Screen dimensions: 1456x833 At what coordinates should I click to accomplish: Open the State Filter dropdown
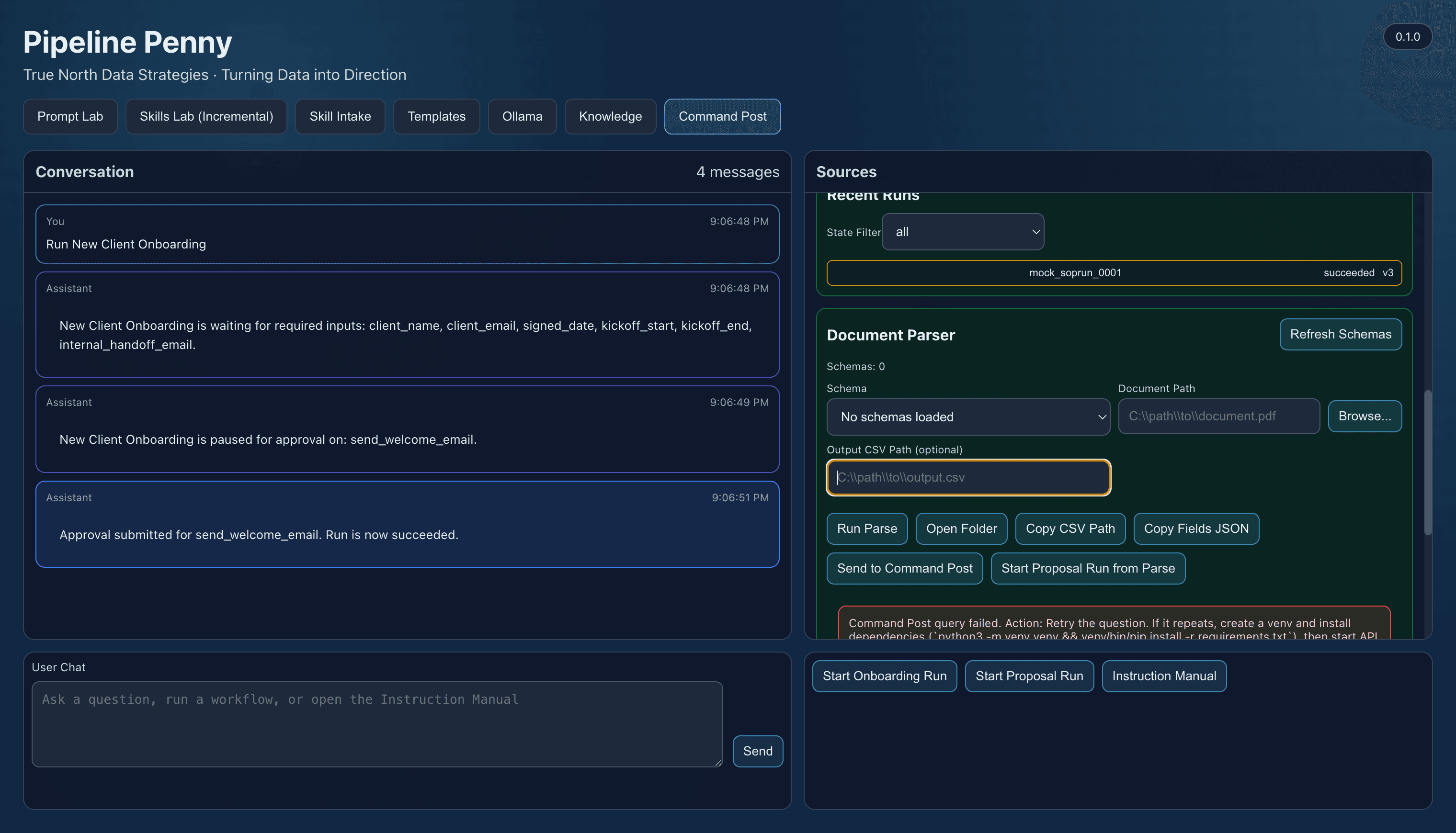962,231
